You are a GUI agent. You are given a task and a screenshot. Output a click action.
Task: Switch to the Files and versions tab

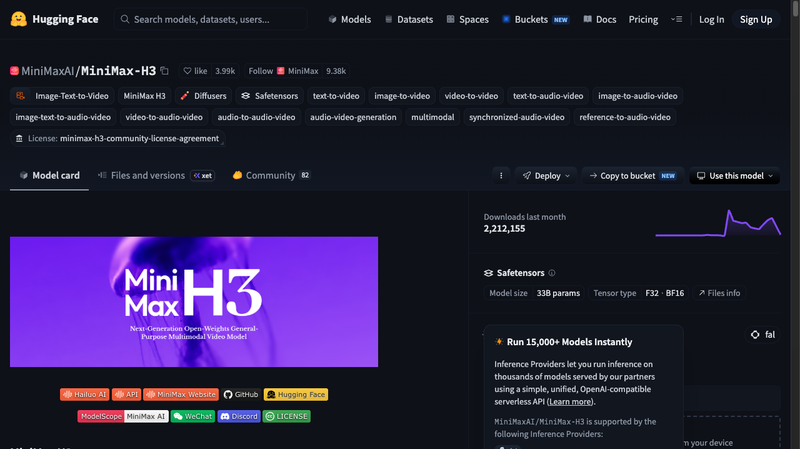(156, 176)
